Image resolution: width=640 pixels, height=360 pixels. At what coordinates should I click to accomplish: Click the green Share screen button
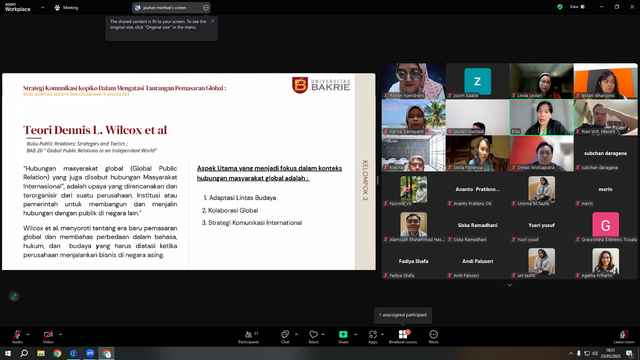click(x=343, y=337)
